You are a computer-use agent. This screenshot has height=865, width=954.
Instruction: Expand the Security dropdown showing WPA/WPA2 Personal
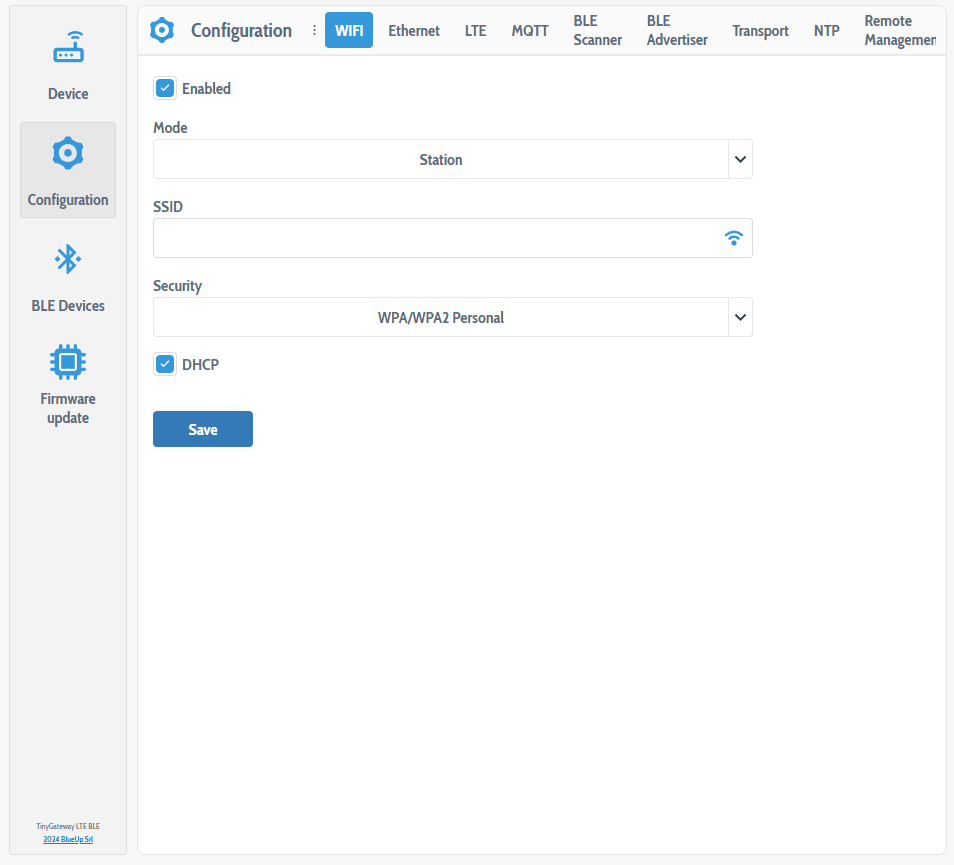(452, 317)
